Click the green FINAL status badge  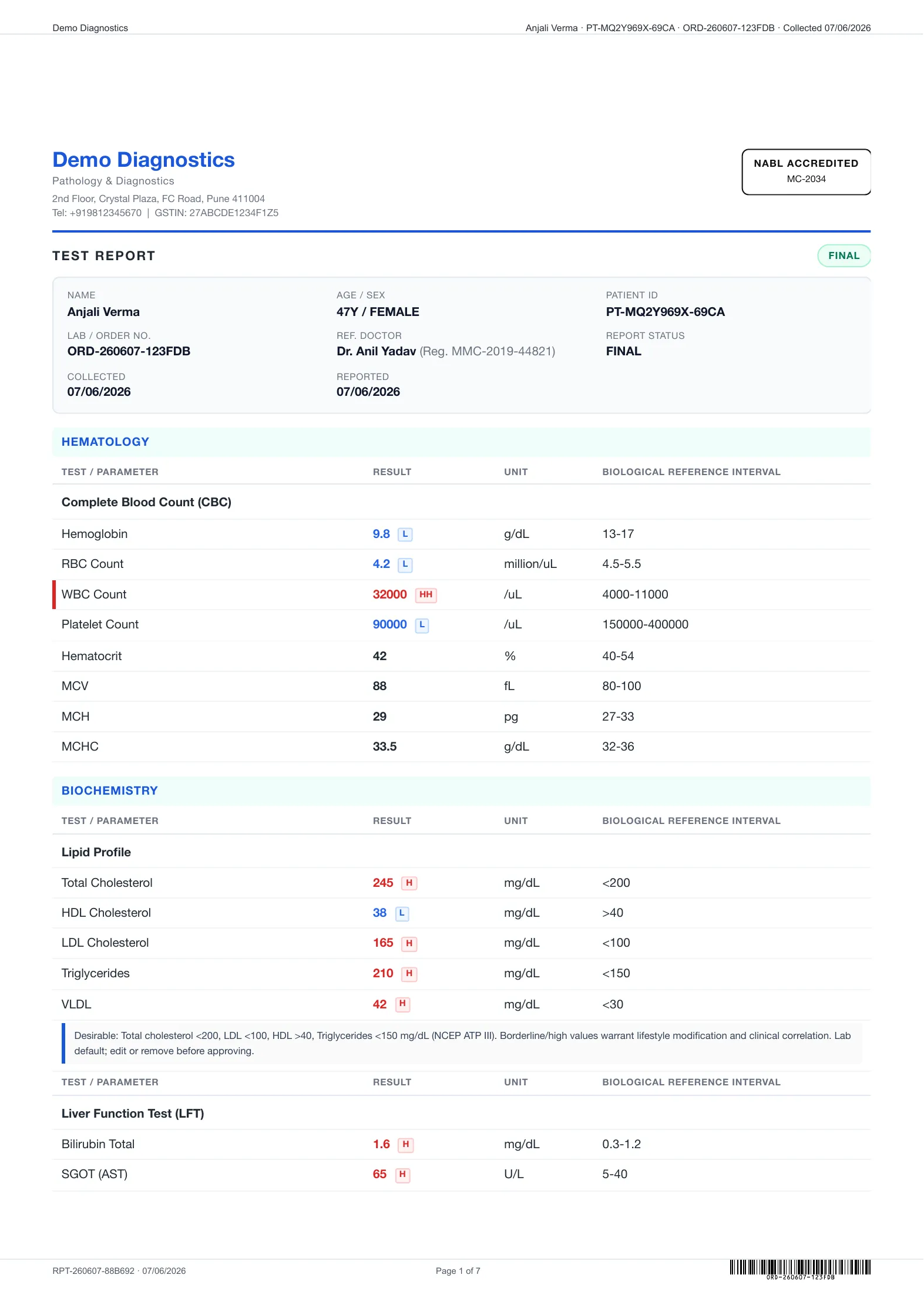point(844,255)
